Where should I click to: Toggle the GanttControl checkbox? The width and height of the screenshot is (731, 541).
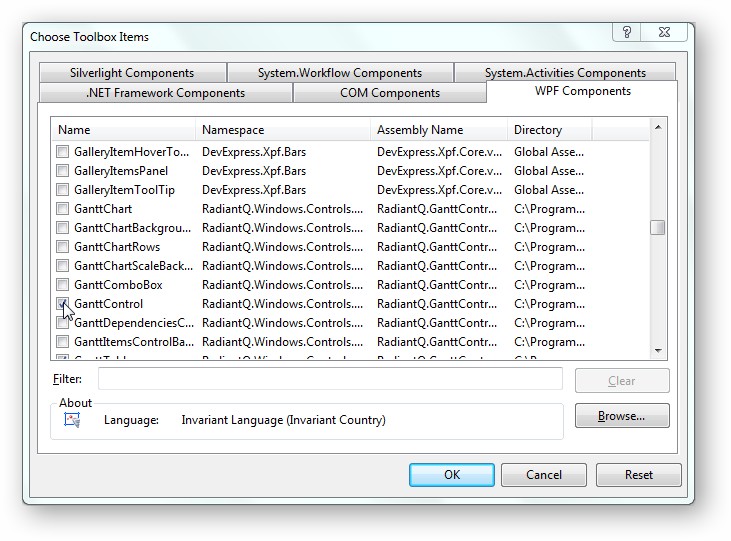tap(63, 304)
